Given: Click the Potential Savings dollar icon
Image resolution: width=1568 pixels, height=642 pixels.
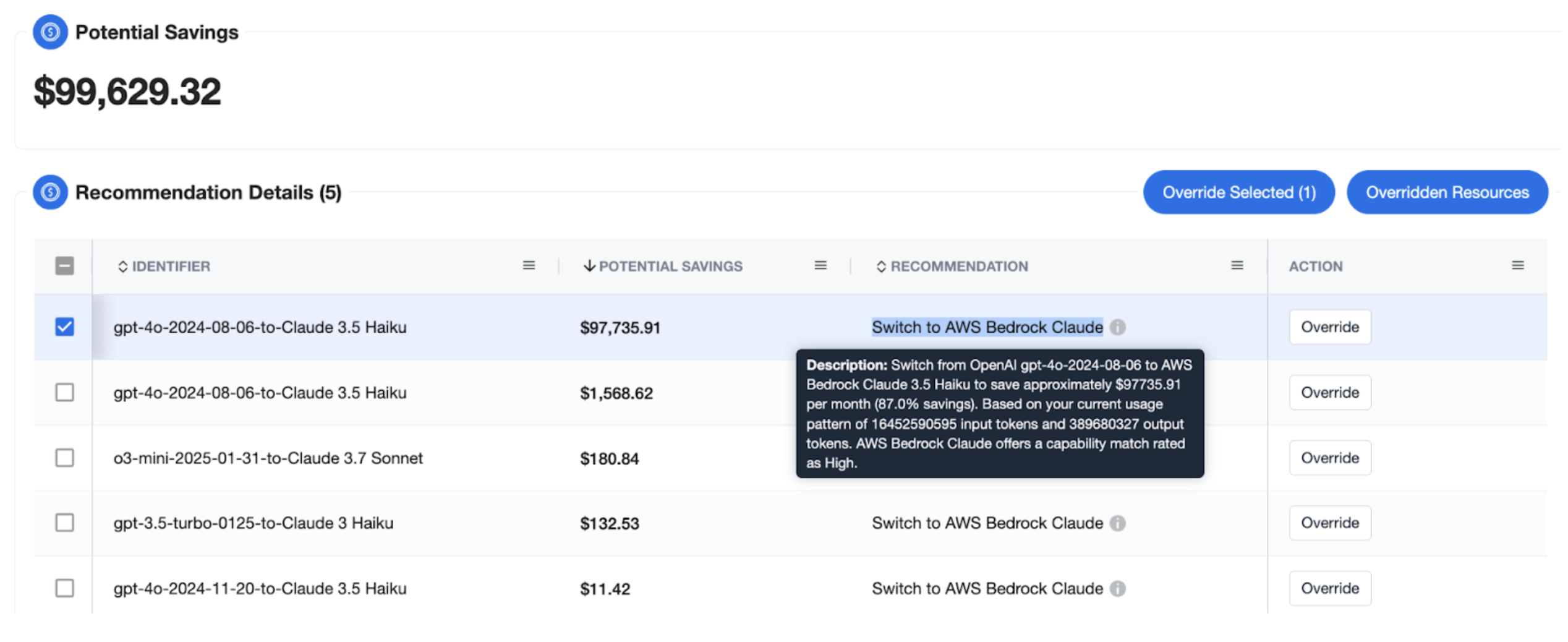Looking at the screenshot, I should (50, 32).
